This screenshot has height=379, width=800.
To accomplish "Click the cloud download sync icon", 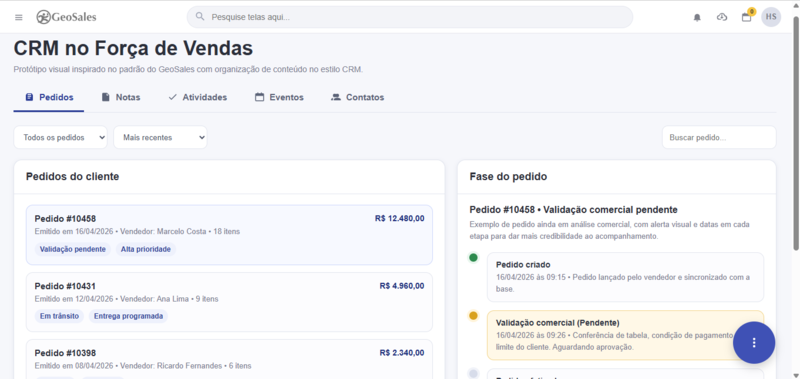I will tap(721, 17).
